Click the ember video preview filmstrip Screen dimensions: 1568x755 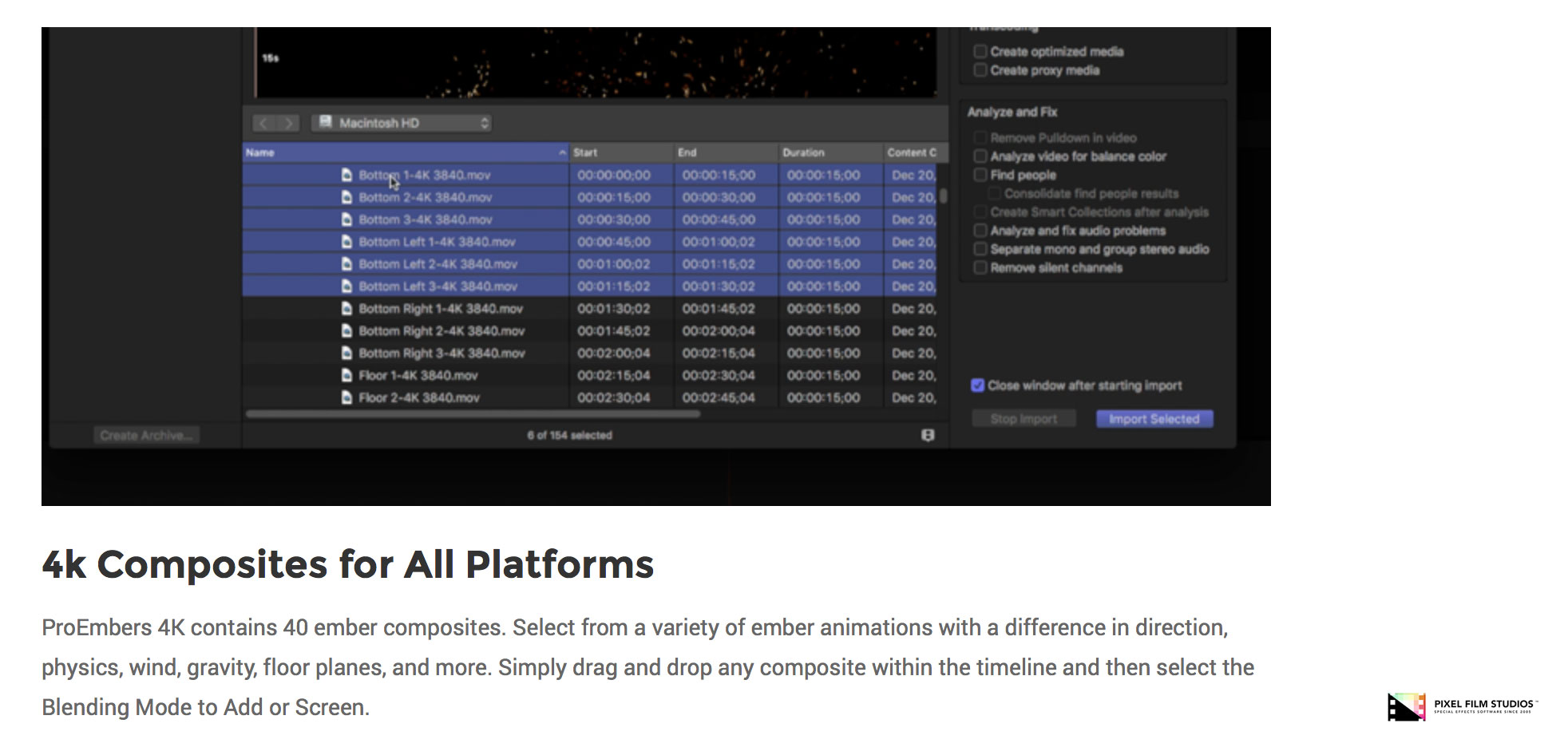(x=596, y=62)
